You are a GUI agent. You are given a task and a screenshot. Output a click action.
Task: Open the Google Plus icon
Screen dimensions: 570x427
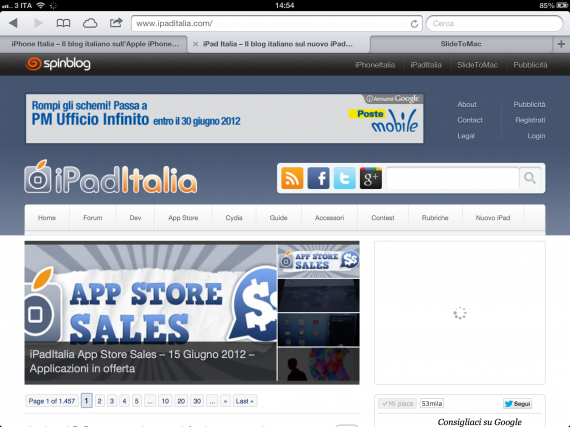pos(371,178)
